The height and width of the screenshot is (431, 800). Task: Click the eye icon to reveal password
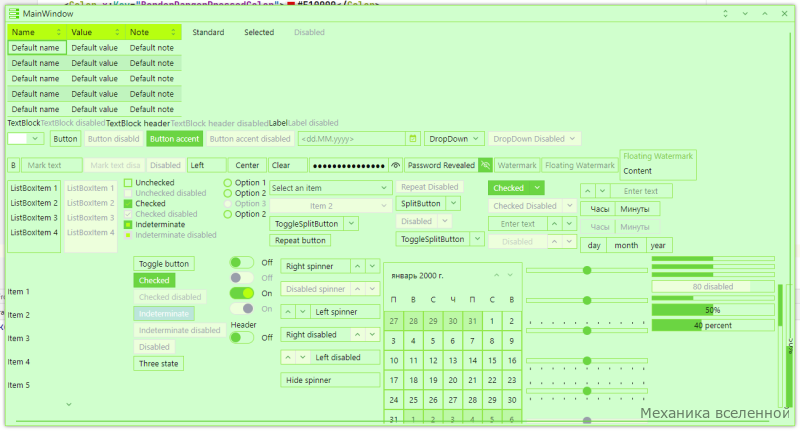395,165
